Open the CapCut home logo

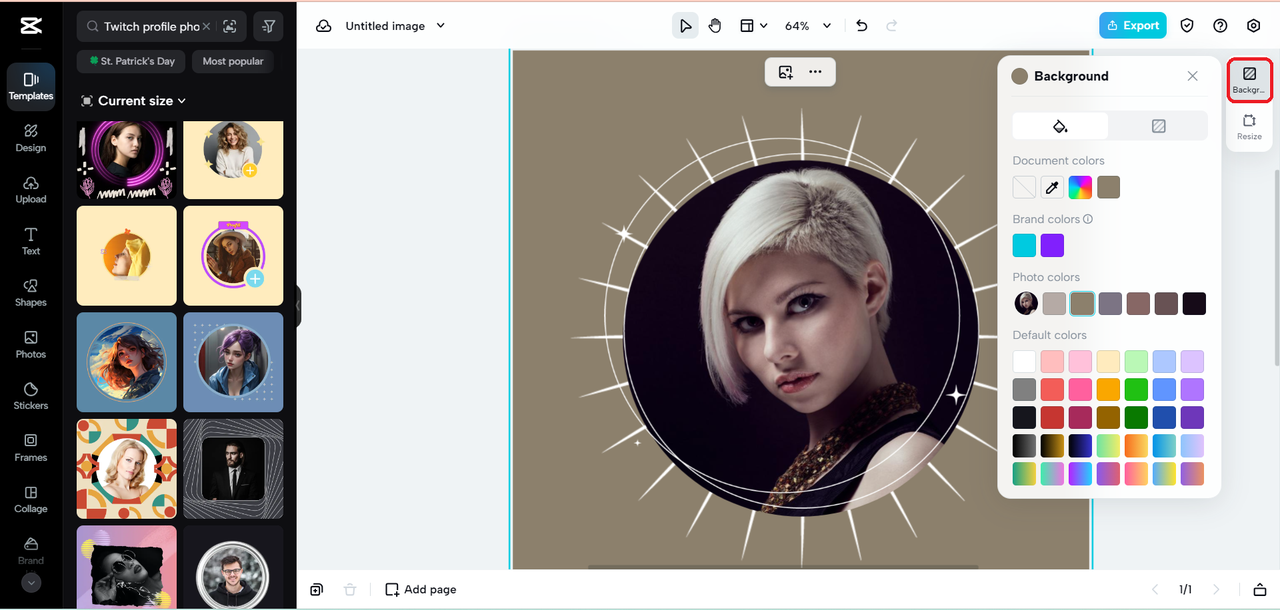tap(30, 27)
